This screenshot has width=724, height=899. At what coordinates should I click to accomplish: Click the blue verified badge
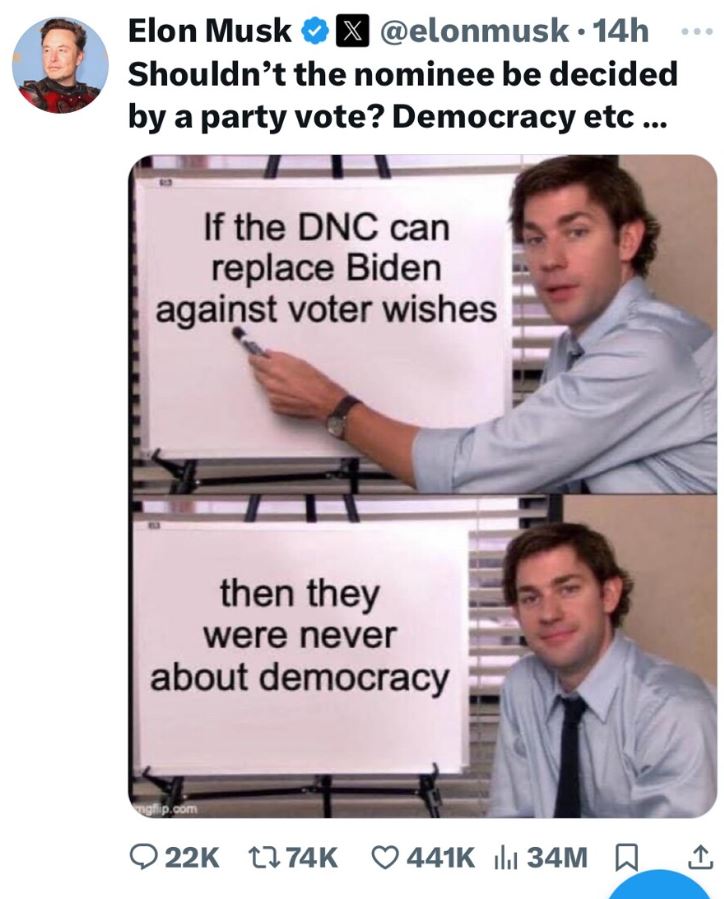314,31
